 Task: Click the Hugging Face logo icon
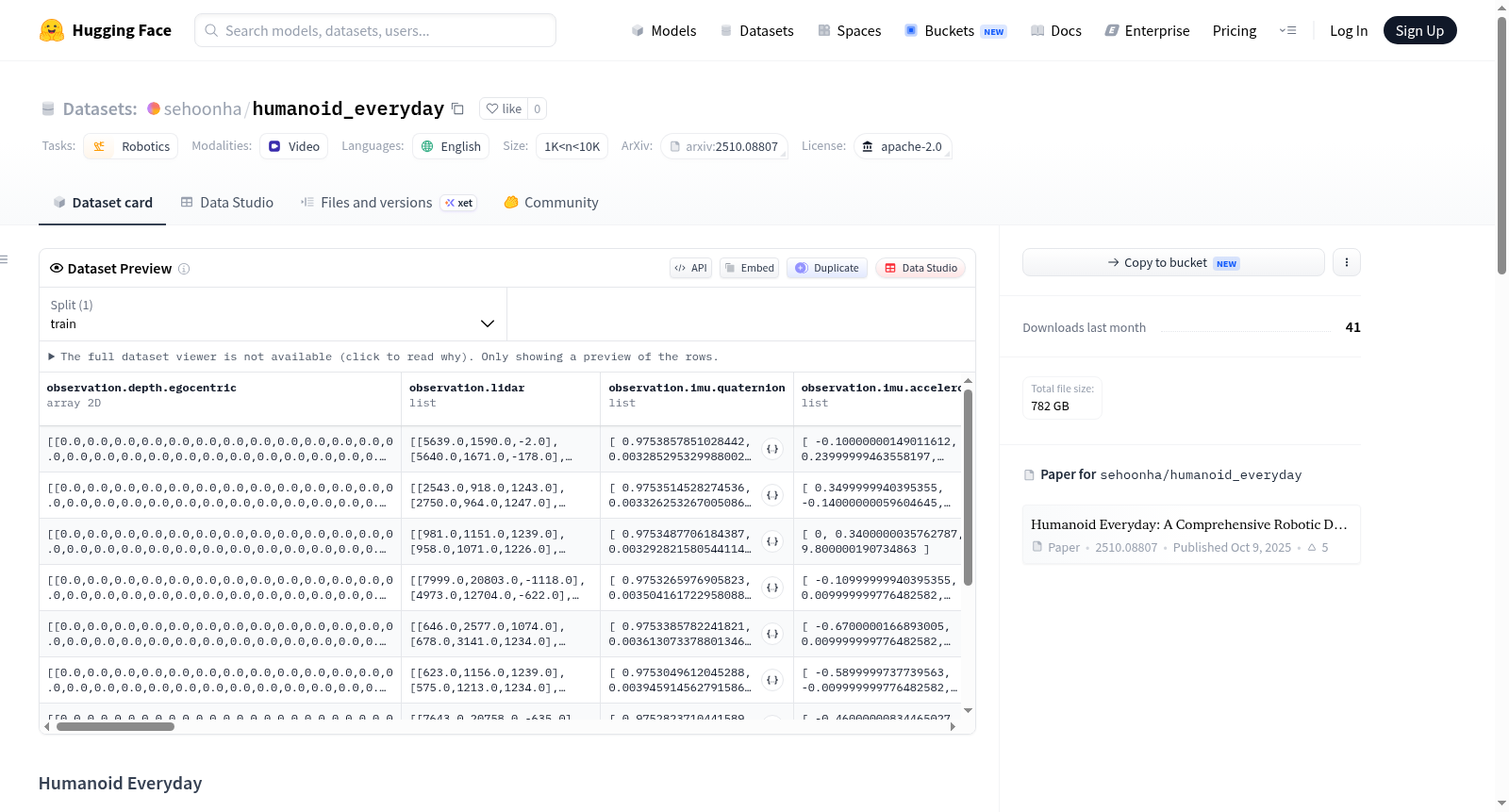pyautogui.click(x=52, y=30)
